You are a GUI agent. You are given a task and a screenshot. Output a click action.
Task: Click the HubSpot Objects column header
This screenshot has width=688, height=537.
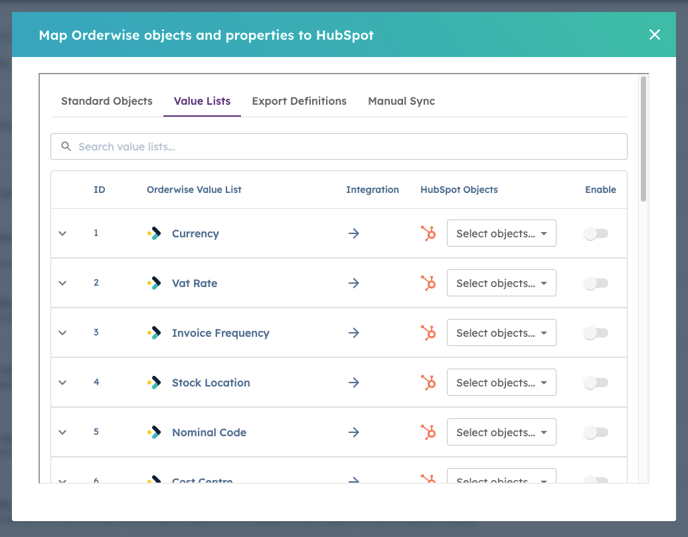tap(459, 190)
